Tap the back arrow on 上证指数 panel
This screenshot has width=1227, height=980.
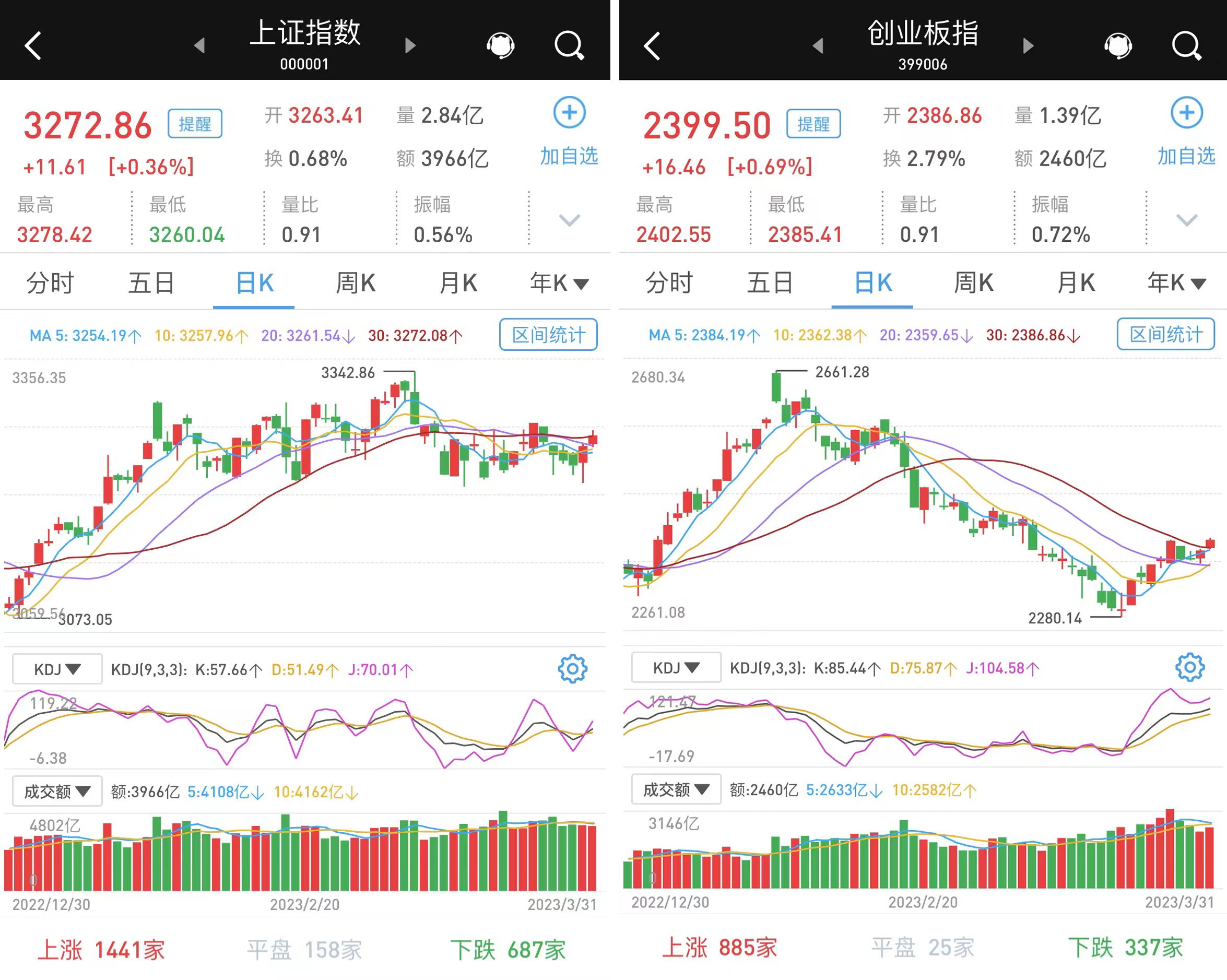pos(33,45)
